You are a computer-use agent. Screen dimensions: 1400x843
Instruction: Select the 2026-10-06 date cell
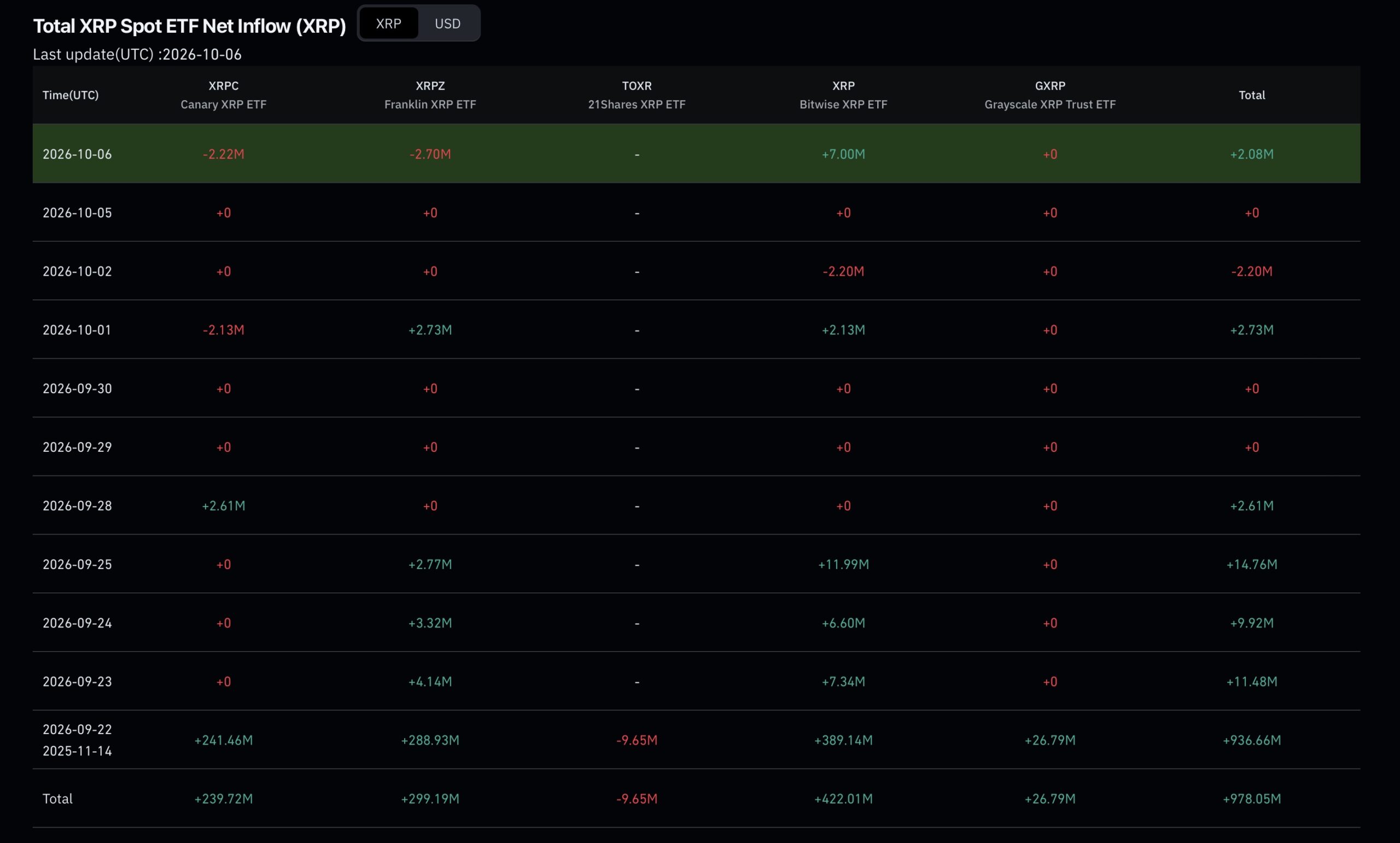(77, 154)
